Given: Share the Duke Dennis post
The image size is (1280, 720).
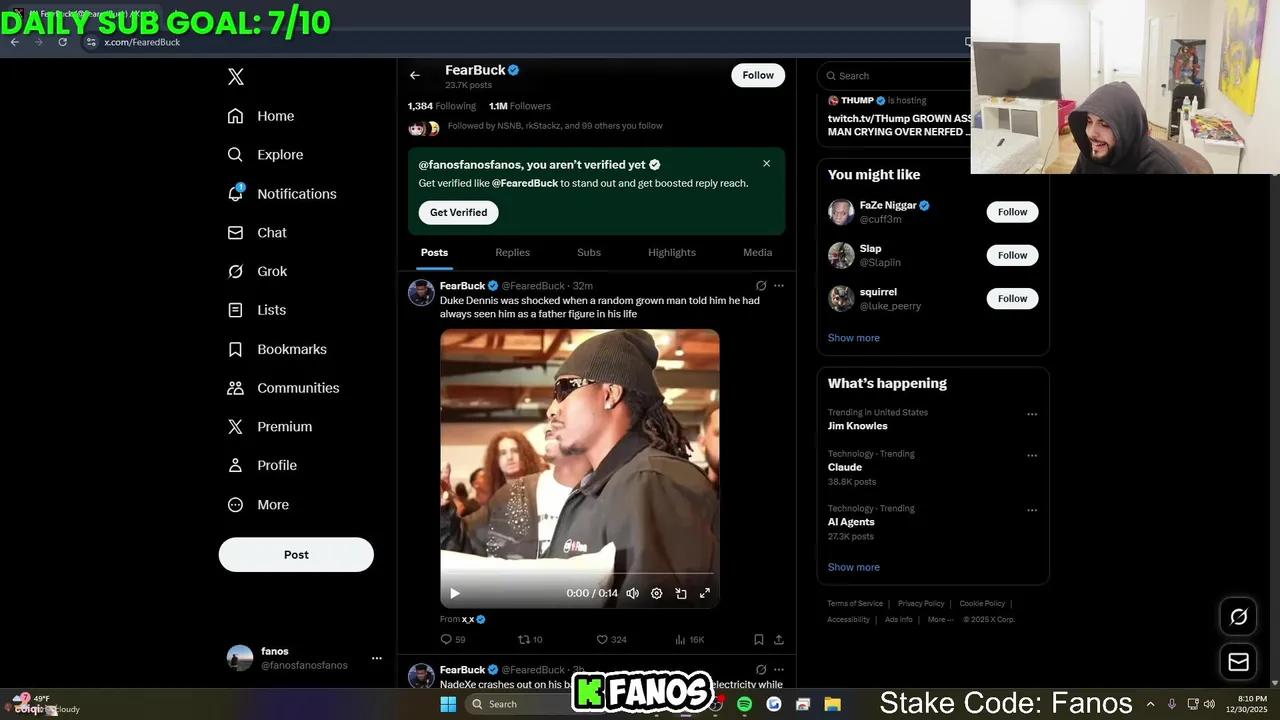Looking at the screenshot, I should click(779, 640).
